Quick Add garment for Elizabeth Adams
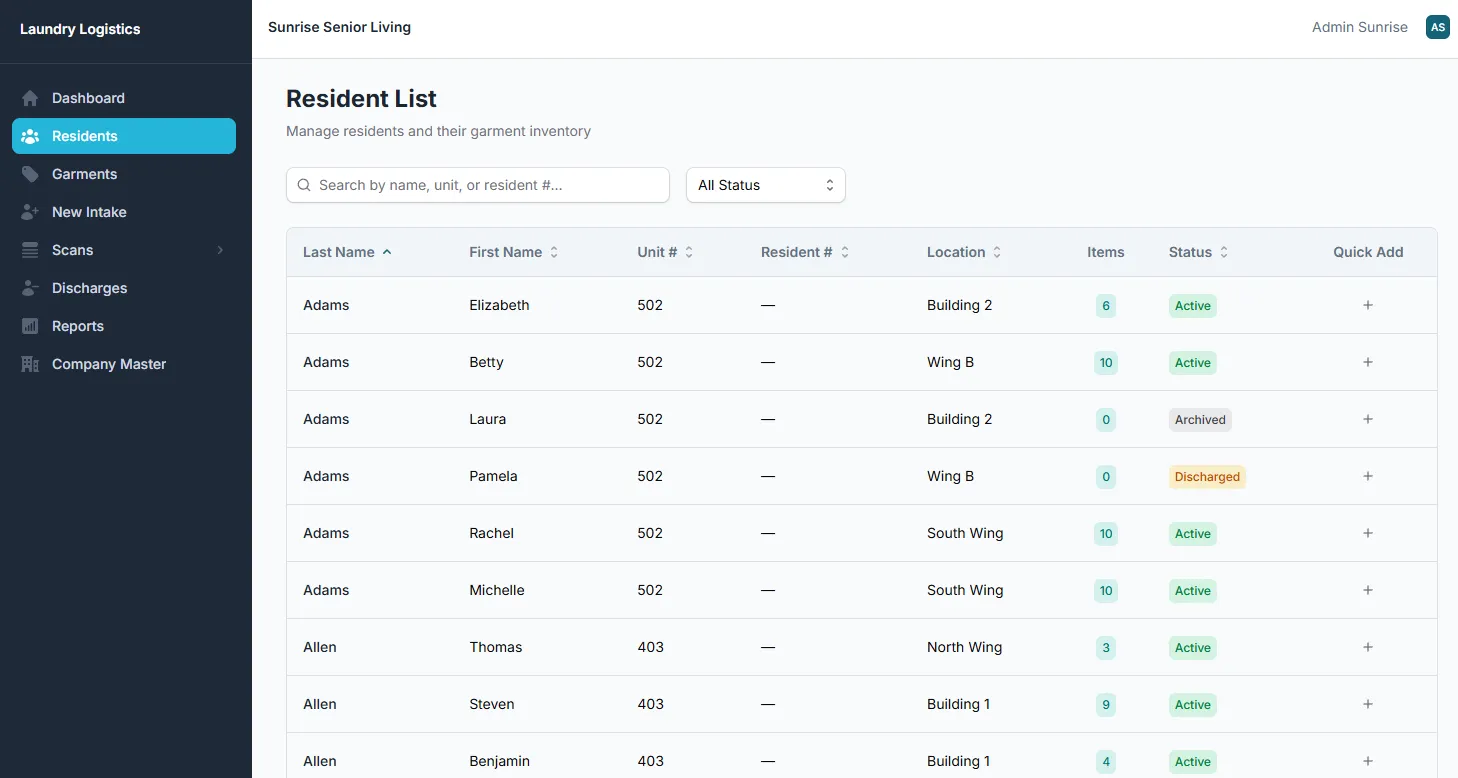The height and width of the screenshot is (778, 1458). click(x=1368, y=305)
